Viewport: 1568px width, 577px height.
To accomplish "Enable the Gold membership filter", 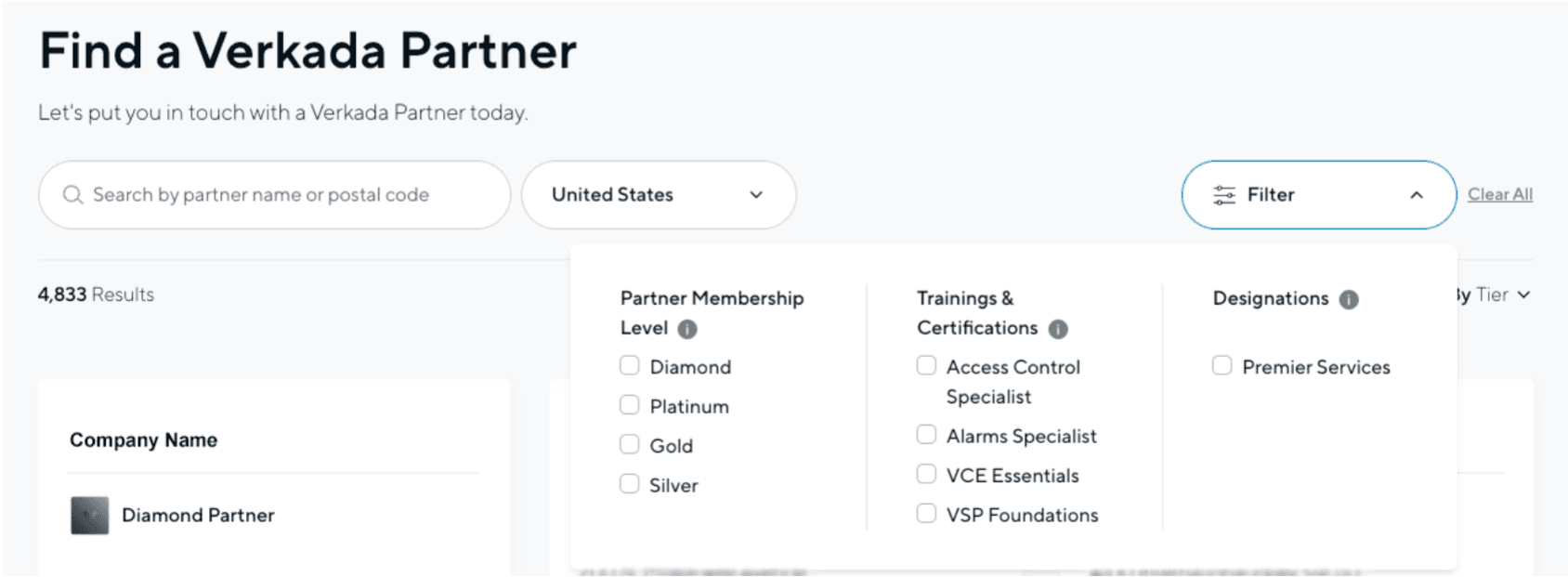I will tap(630, 444).
